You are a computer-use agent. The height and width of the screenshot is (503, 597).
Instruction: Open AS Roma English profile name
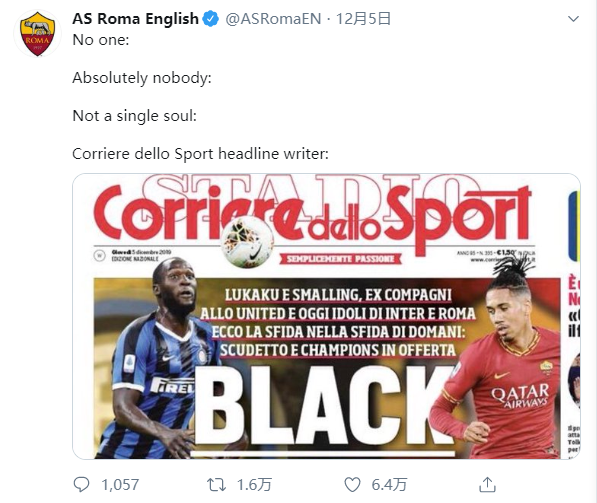tap(136, 19)
